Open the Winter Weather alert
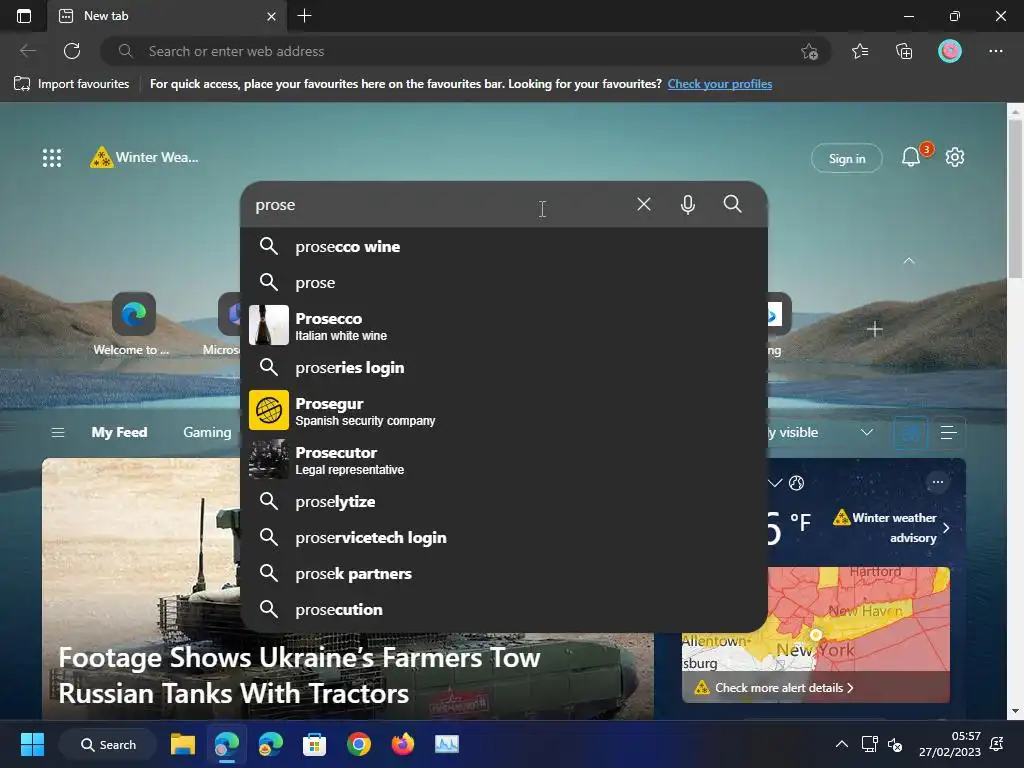This screenshot has width=1024, height=768. pyautogui.click(x=144, y=157)
